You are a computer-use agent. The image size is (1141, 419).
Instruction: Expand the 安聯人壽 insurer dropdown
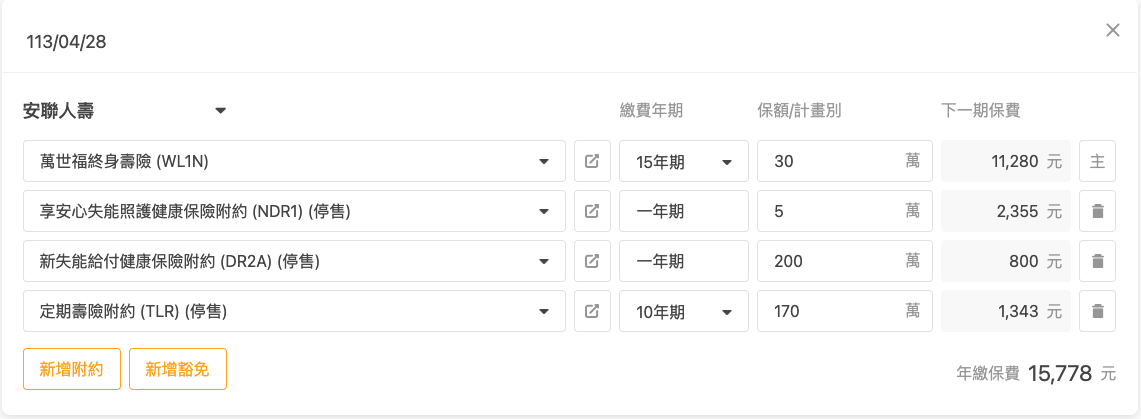coord(221,111)
